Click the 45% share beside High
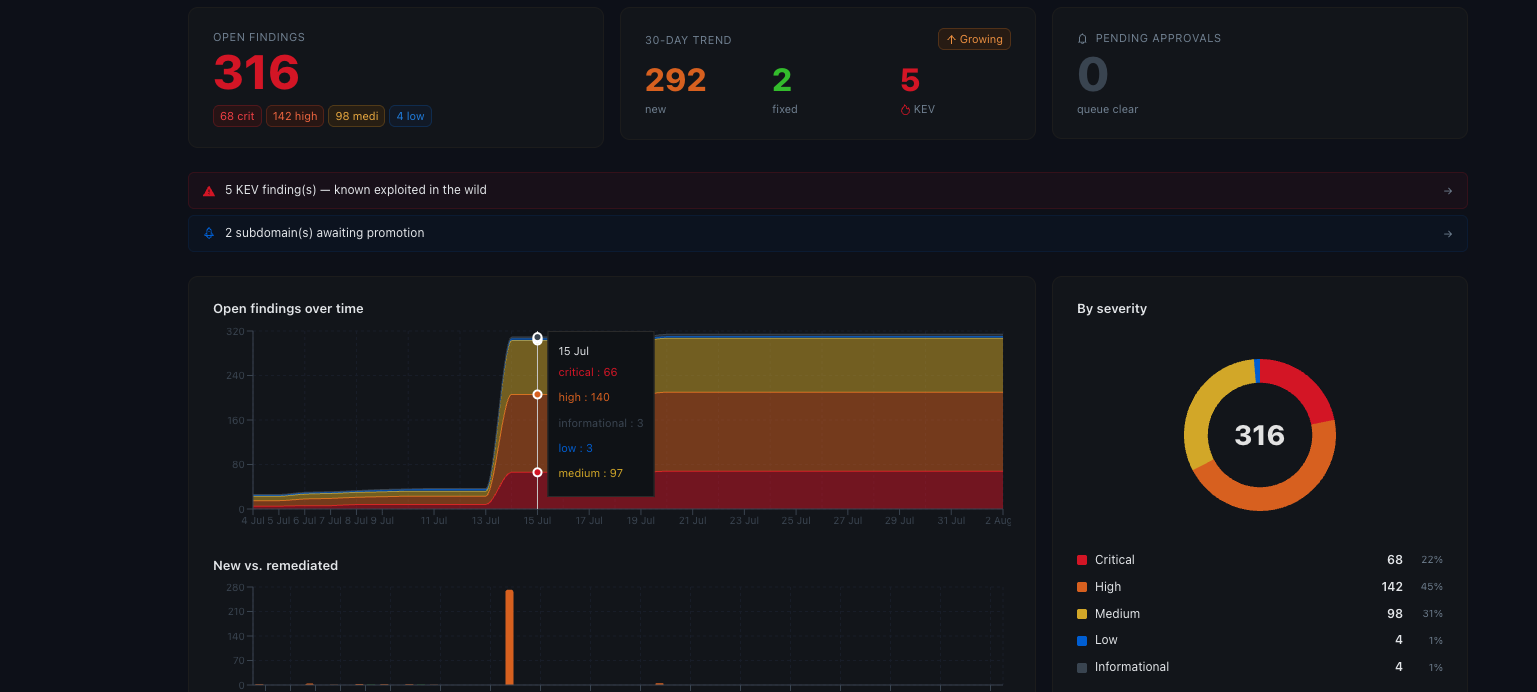The width and height of the screenshot is (1537, 692). coord(1432,587)
